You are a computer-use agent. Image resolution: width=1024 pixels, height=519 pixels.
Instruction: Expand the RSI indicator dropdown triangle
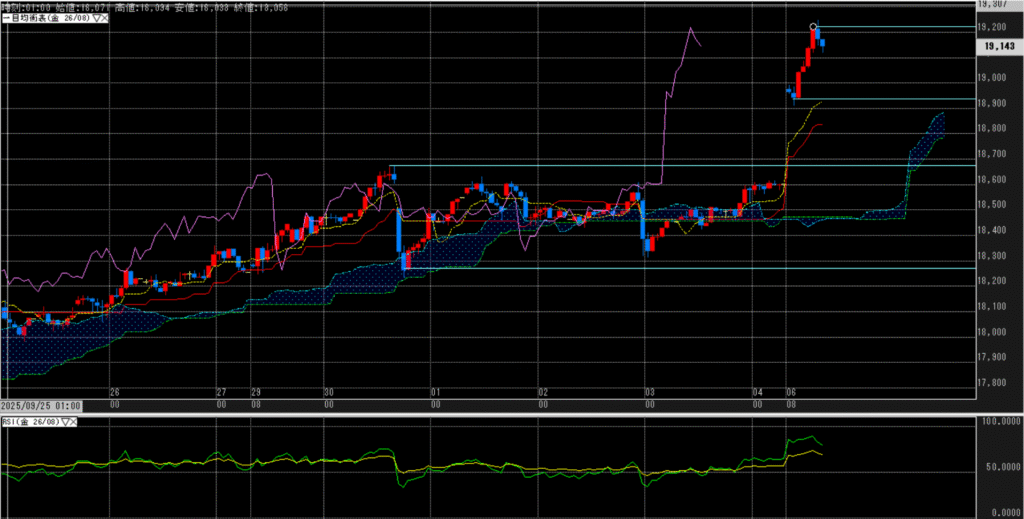click(x=66, y=422)
